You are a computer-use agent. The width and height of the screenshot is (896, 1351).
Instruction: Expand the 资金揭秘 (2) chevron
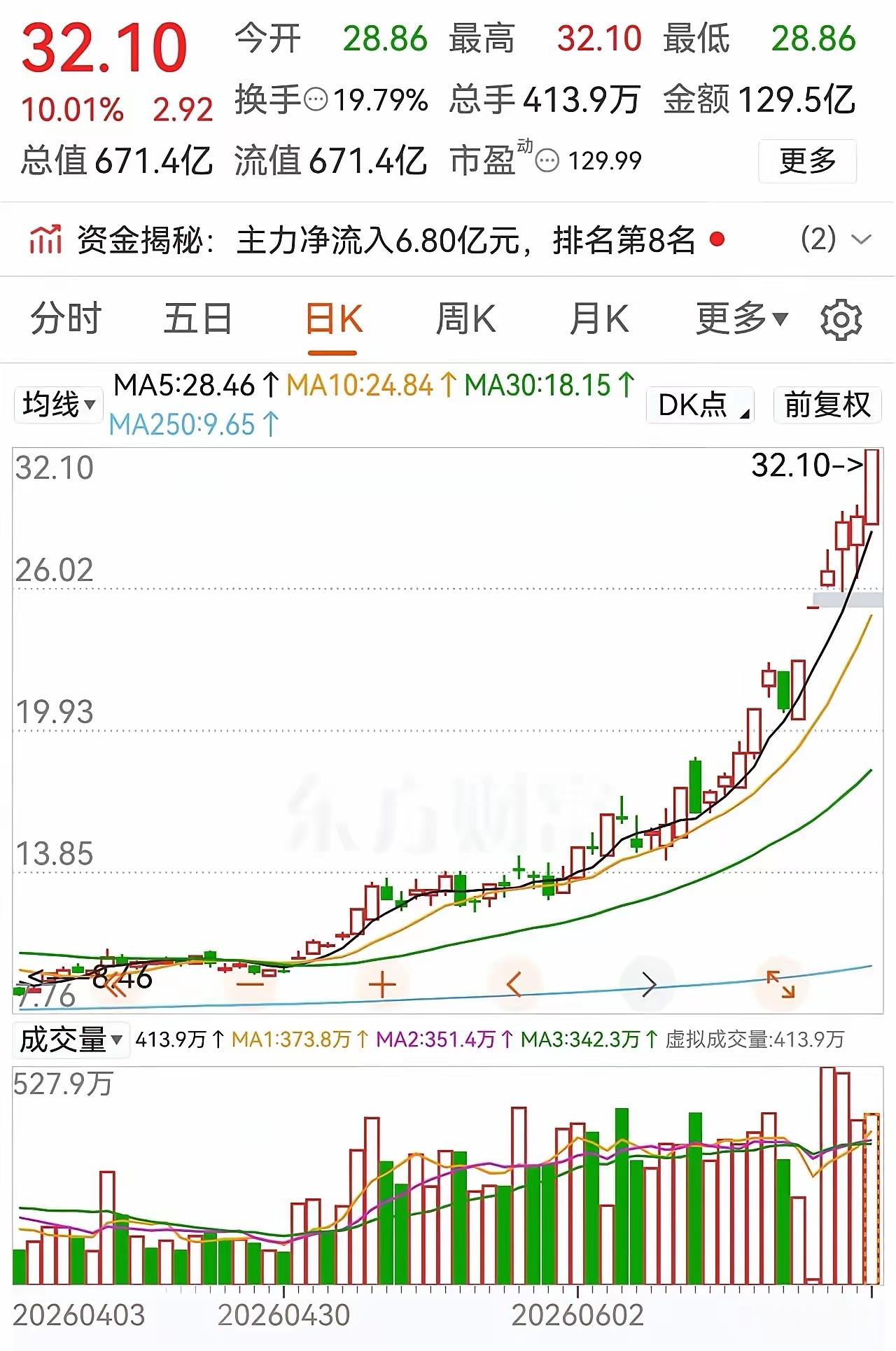pyautogui.click(x=860, y=239)
